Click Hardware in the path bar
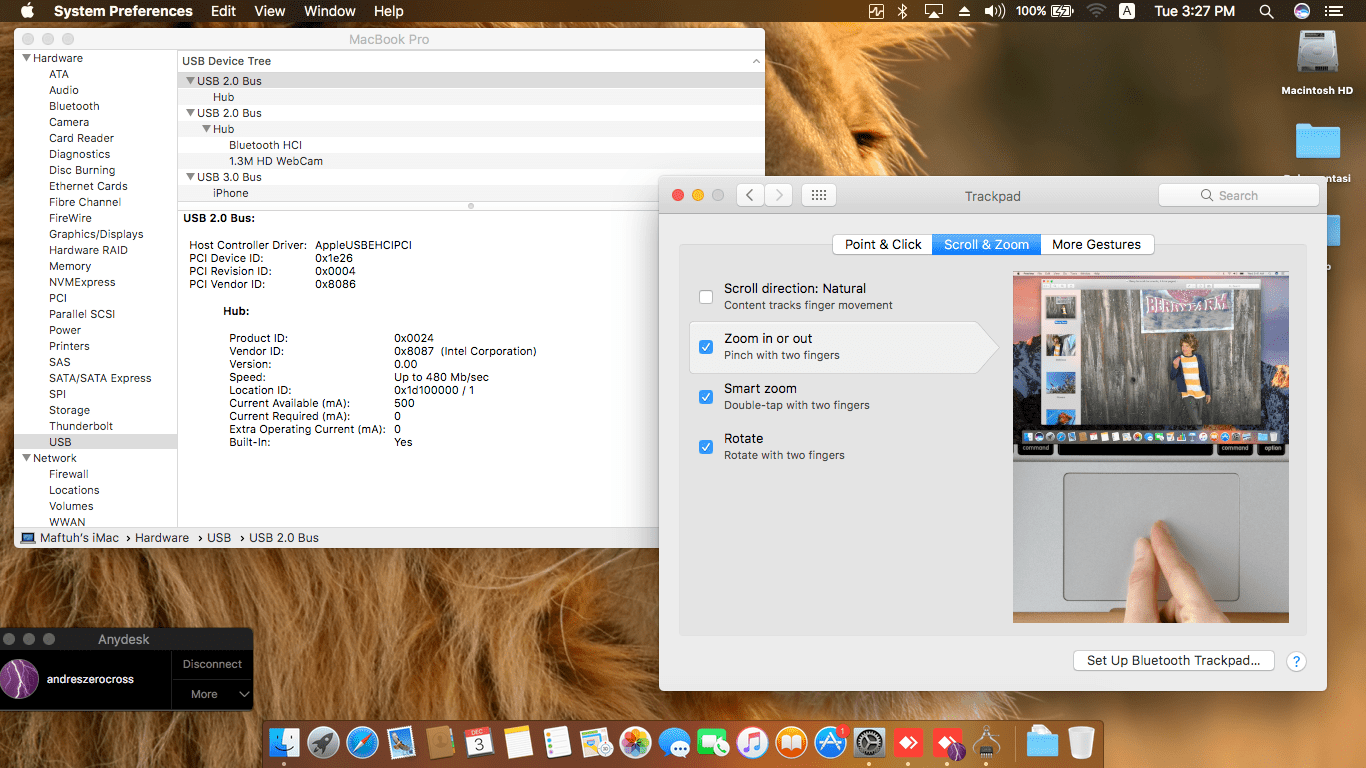The height and width of the screenshot is (768, 1366). pos(162,538)
